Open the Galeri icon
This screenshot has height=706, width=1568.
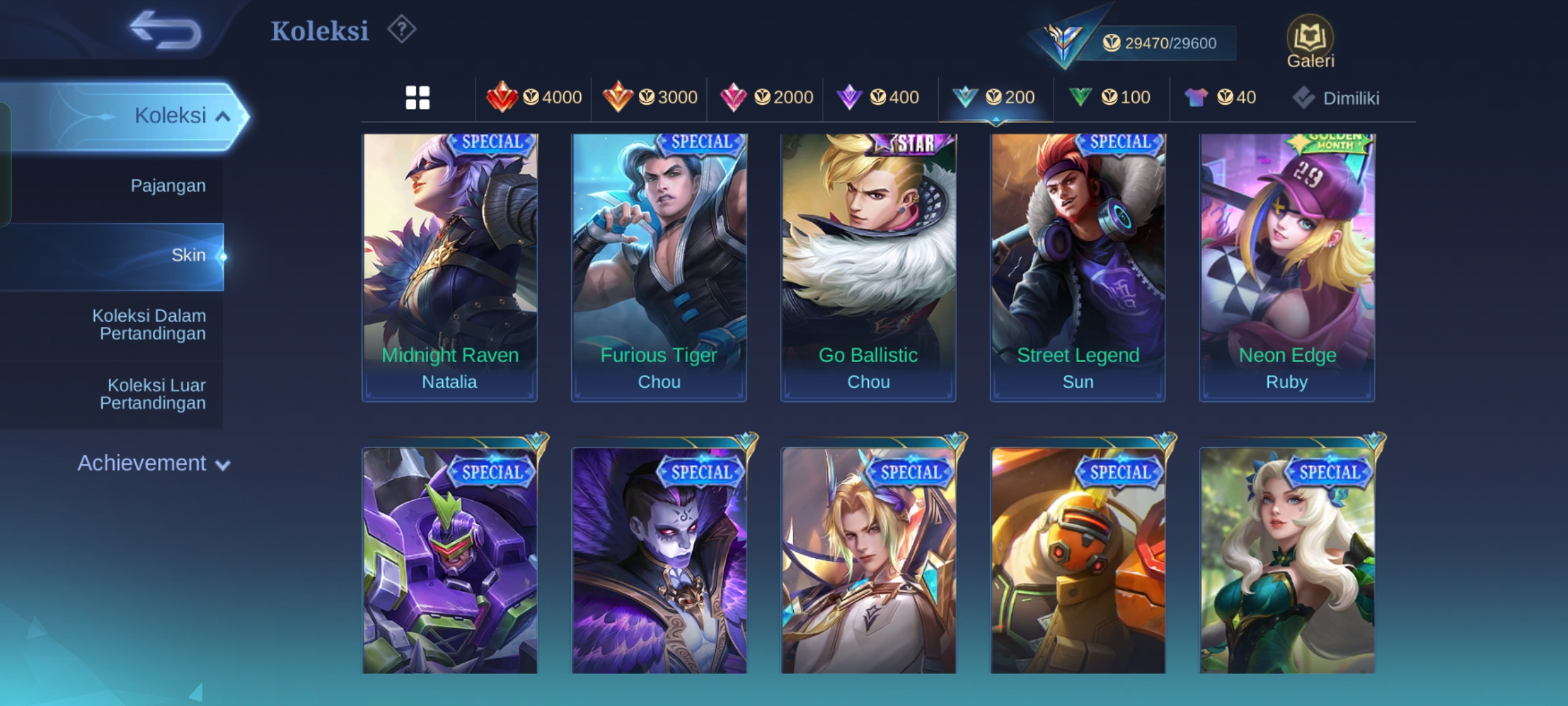[1310, 42]
